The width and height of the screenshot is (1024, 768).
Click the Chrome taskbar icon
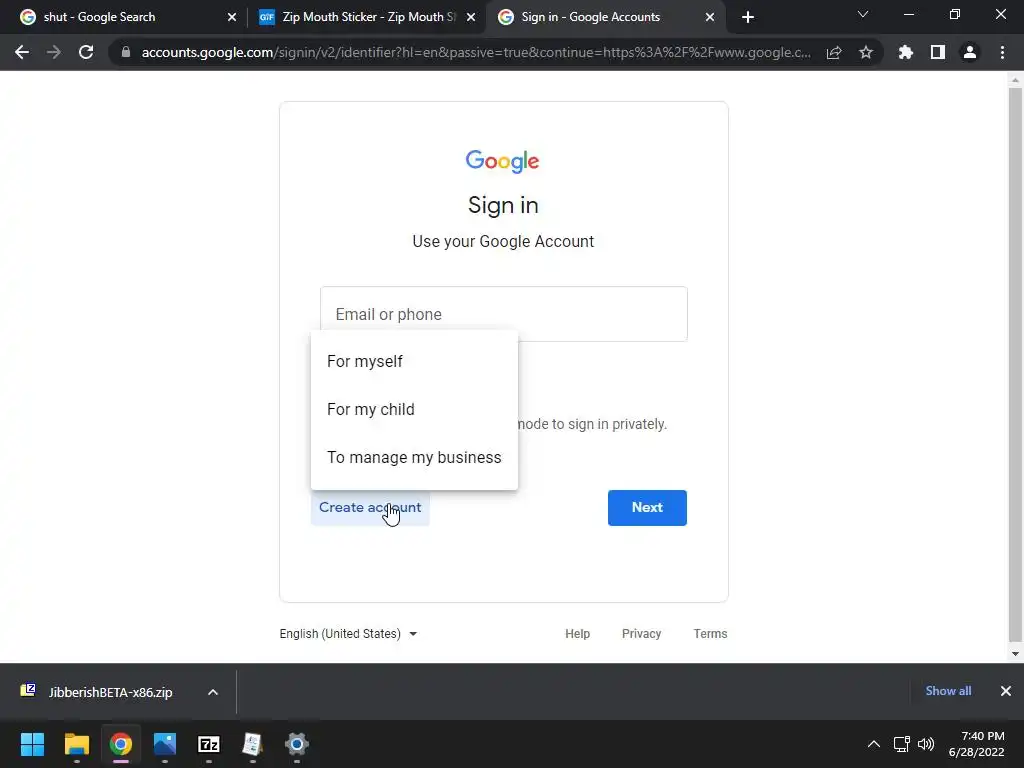[x=121, y=744]
